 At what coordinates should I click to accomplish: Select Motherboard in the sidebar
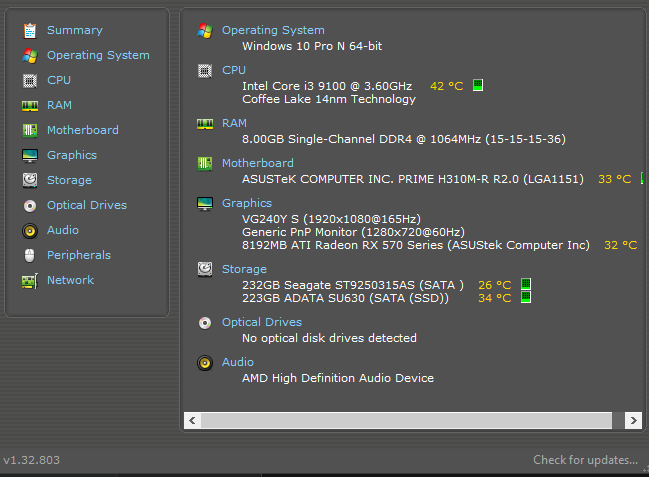[x=83, y=130]
